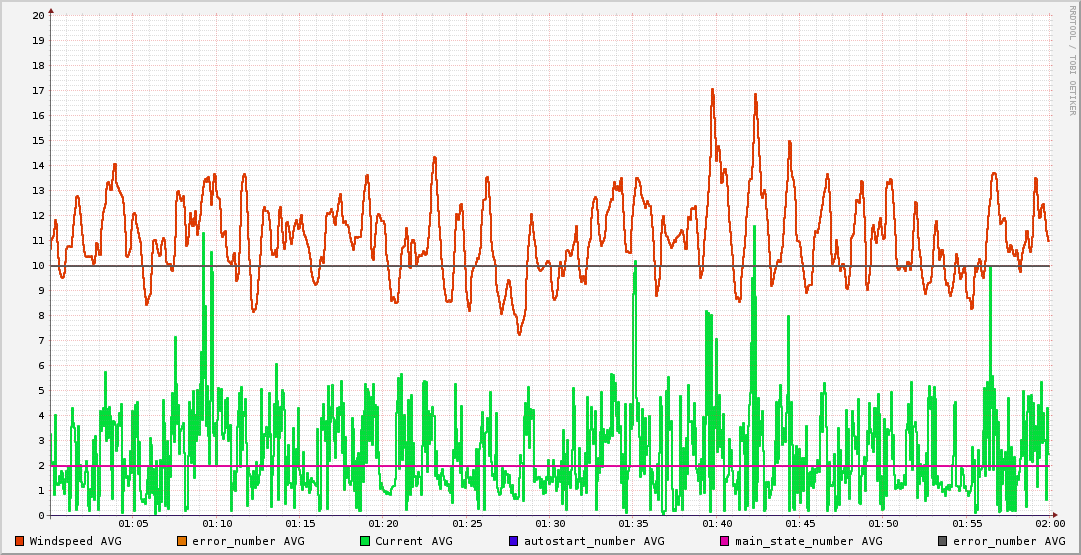Click the 01:05 time axis label
Viewport: 1081px width, 555px height.
pyautogui.click(x=133, y=524)
